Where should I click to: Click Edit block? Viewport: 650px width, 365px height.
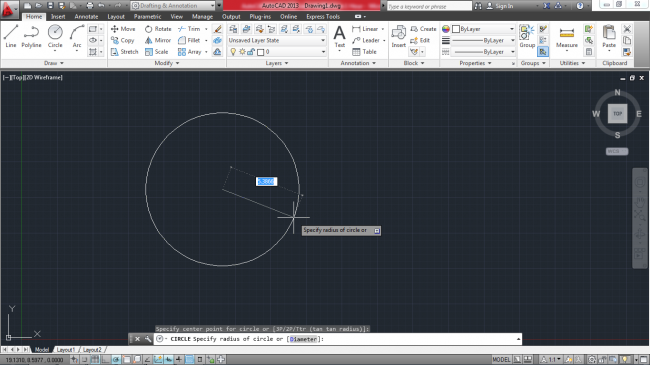[x=420, y=41]
